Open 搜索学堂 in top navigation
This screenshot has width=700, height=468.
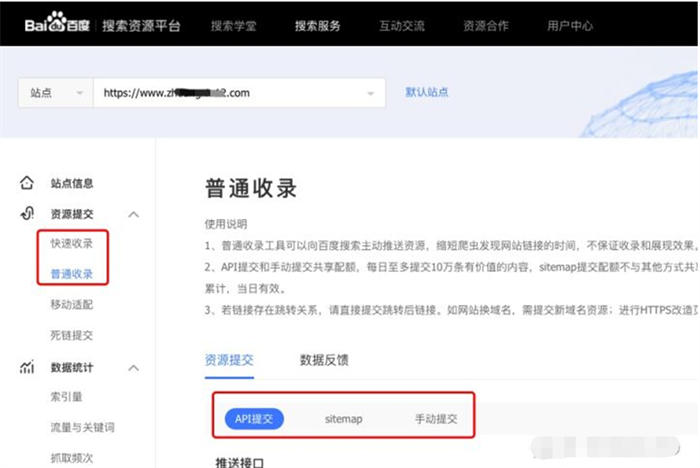pos(235,25)
